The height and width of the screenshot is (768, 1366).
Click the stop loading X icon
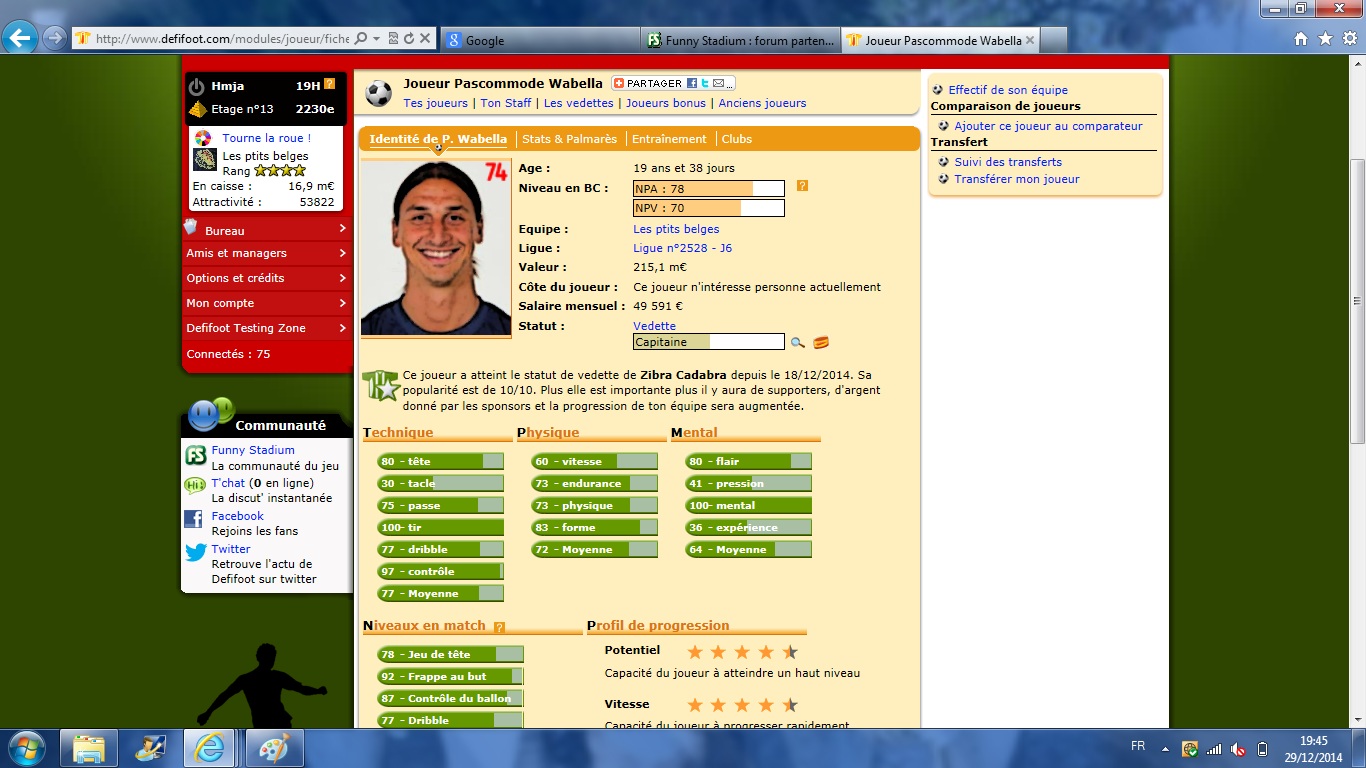[425, 39]
